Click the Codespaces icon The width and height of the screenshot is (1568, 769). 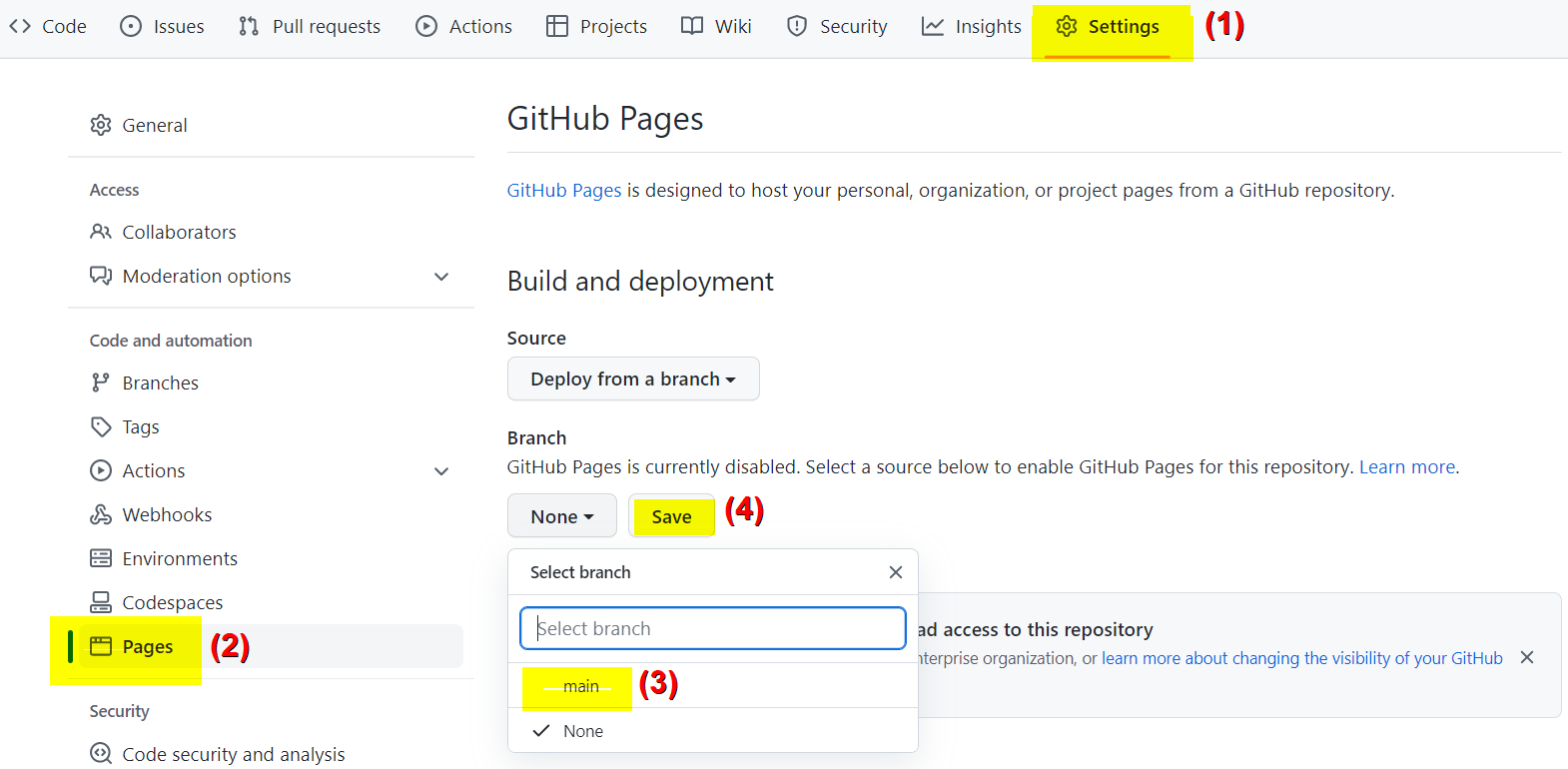[101, 602]
